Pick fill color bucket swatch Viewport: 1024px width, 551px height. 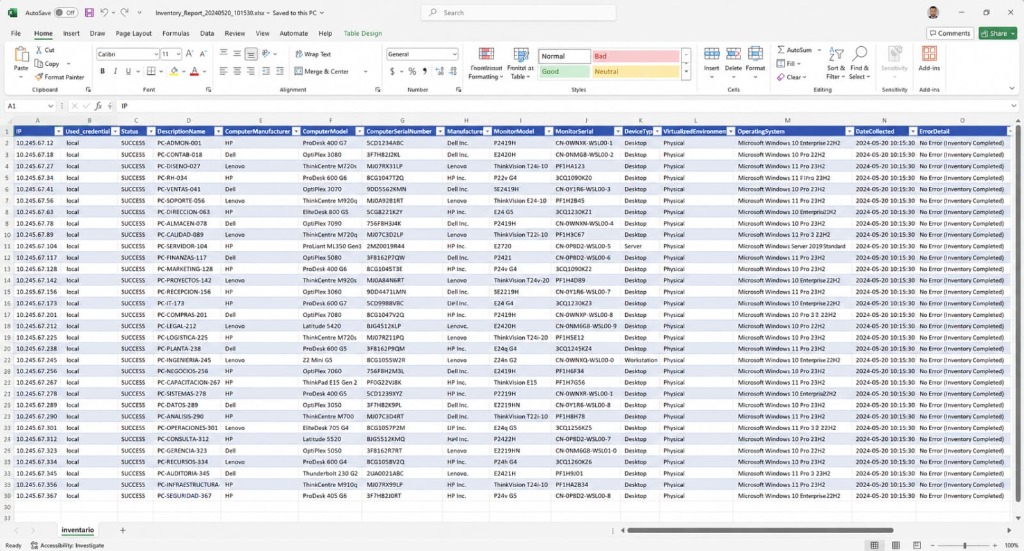click(173, 71)
